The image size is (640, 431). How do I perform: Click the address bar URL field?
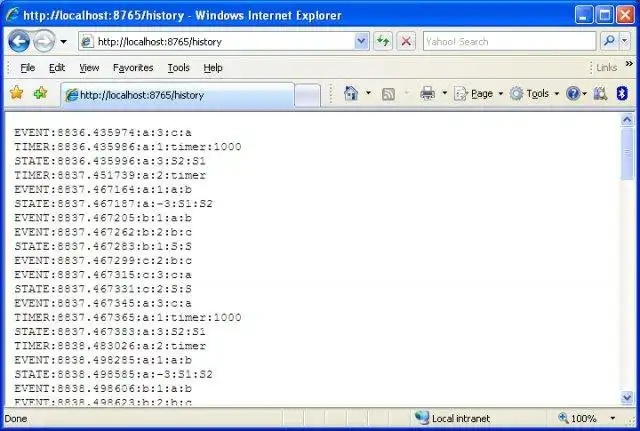click(x=224, y=41)
